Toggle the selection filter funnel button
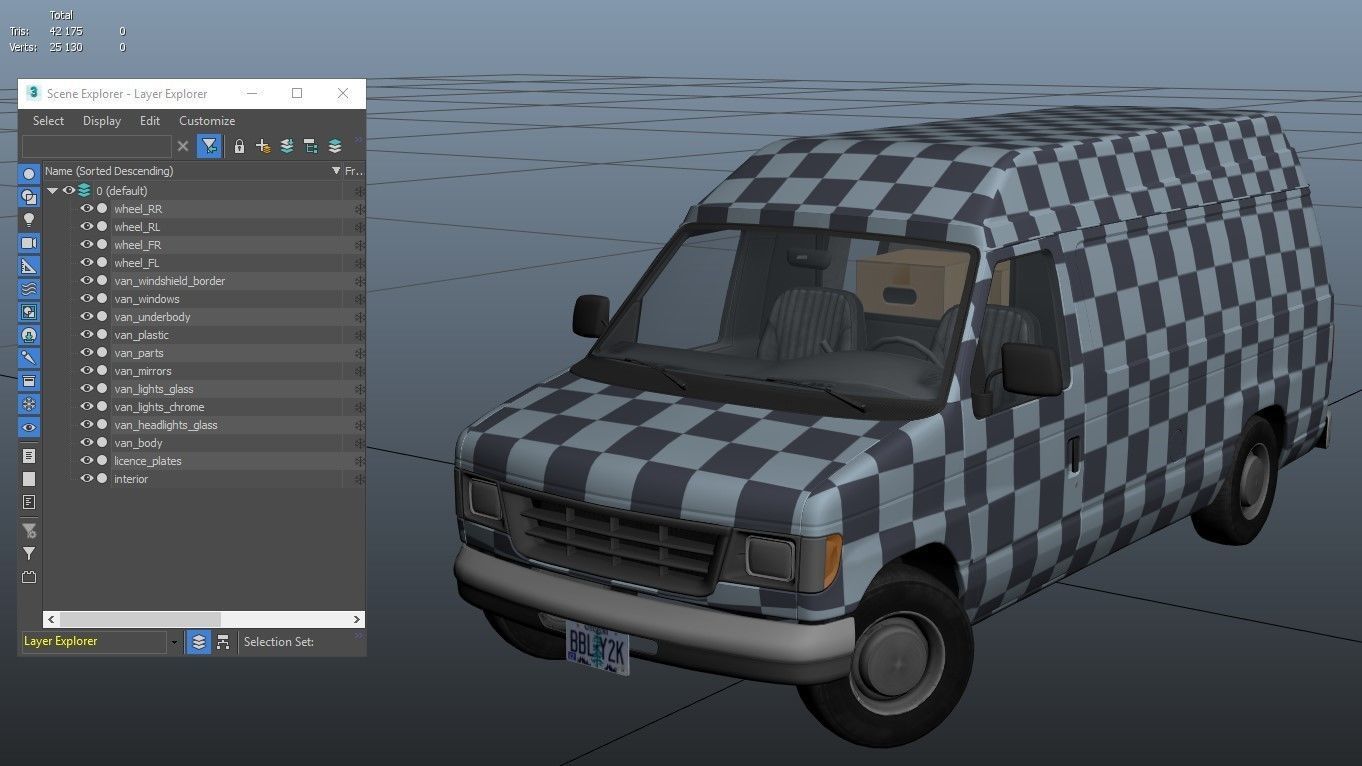Screen dimensions: 1362x766 point(209,146)
